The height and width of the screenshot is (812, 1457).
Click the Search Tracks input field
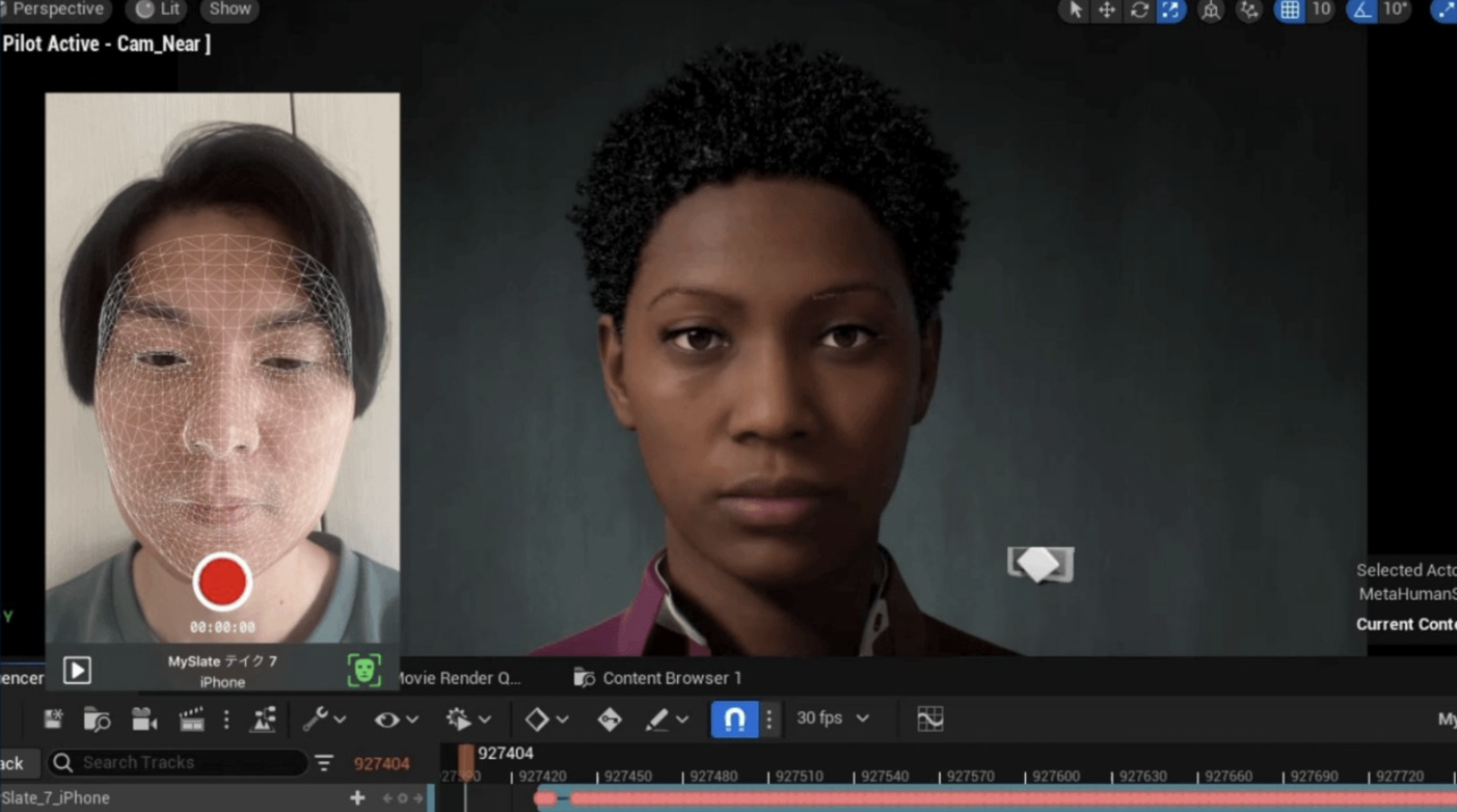tap(178, 763)
